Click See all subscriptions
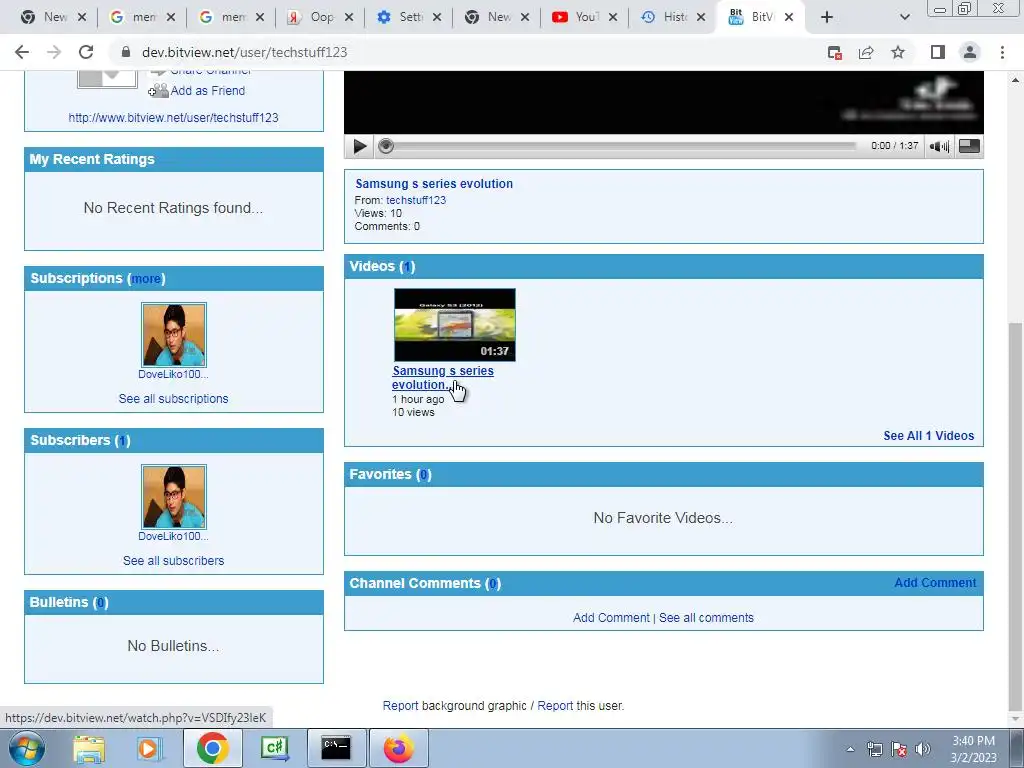Image resolution: width=1024 pixels, height=768 pixels. tap(173, 398)
